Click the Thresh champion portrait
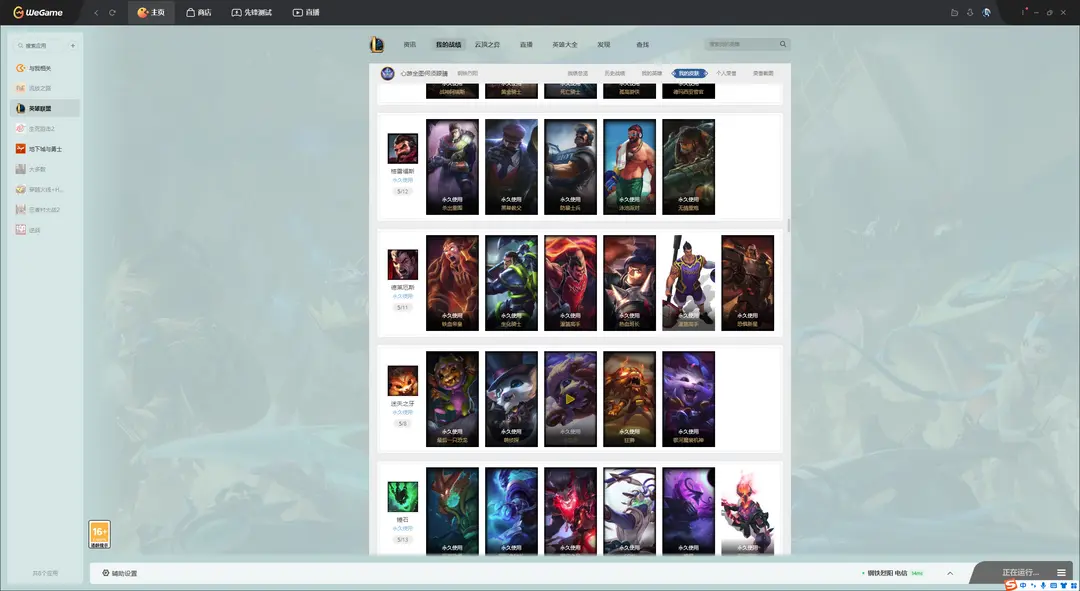1080x591 pixels. pos(402,497)
